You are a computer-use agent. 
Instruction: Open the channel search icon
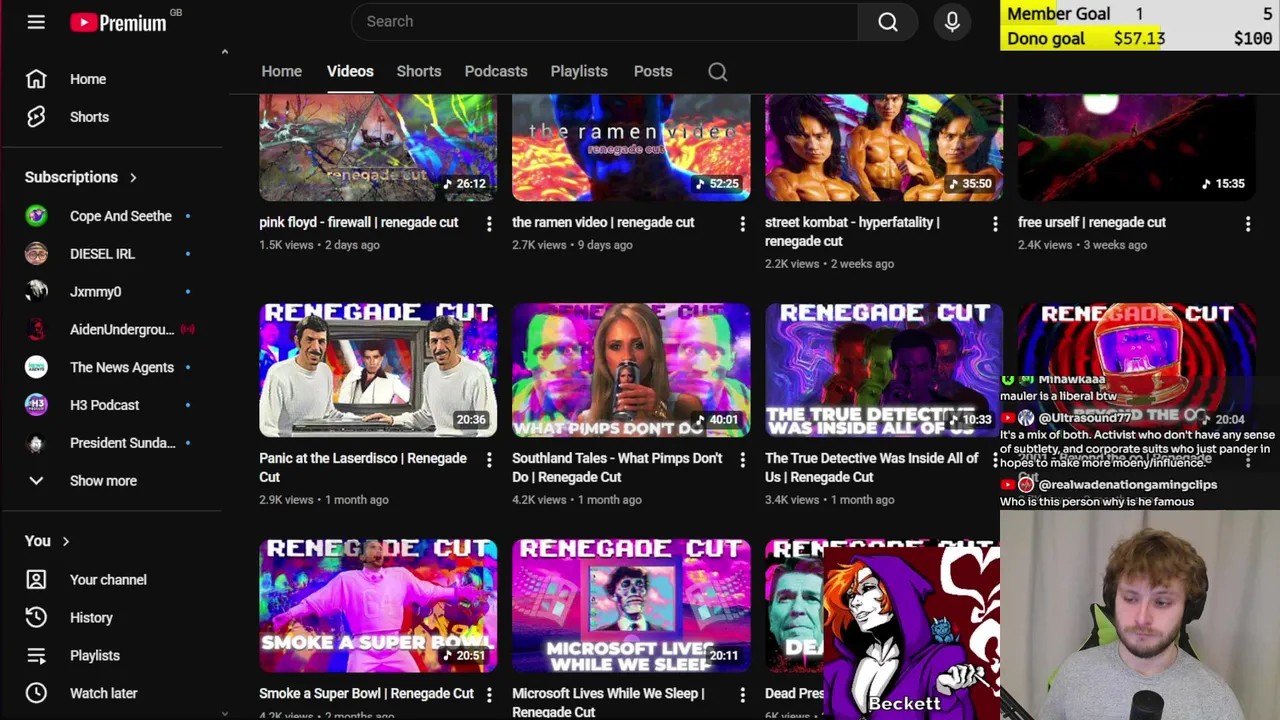point(718,72)
